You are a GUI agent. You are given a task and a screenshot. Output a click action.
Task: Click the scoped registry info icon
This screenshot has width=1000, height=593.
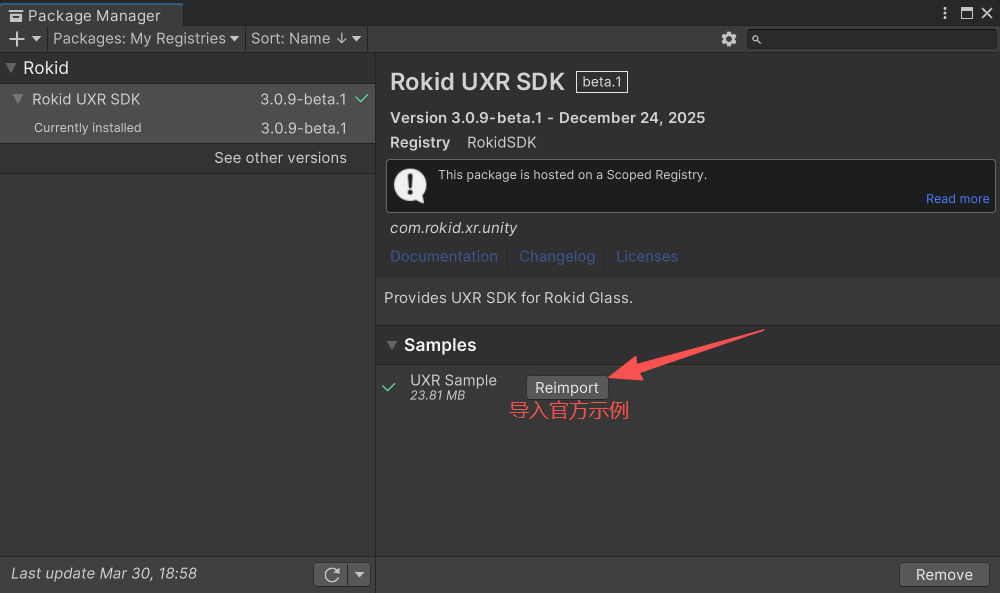(x=410, y=185)
